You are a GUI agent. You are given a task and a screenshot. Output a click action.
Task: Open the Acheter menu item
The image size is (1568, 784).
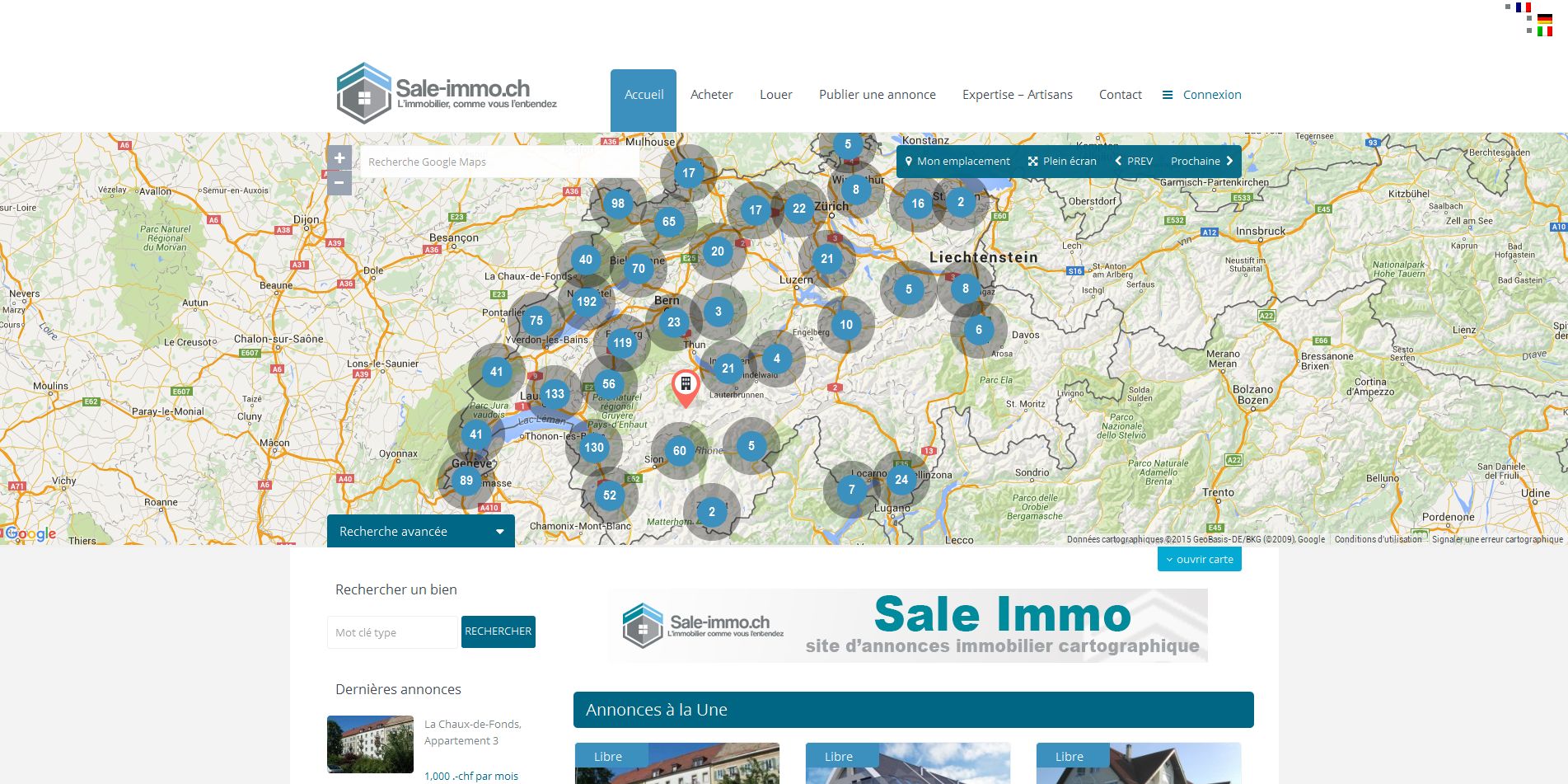[712, 95]
